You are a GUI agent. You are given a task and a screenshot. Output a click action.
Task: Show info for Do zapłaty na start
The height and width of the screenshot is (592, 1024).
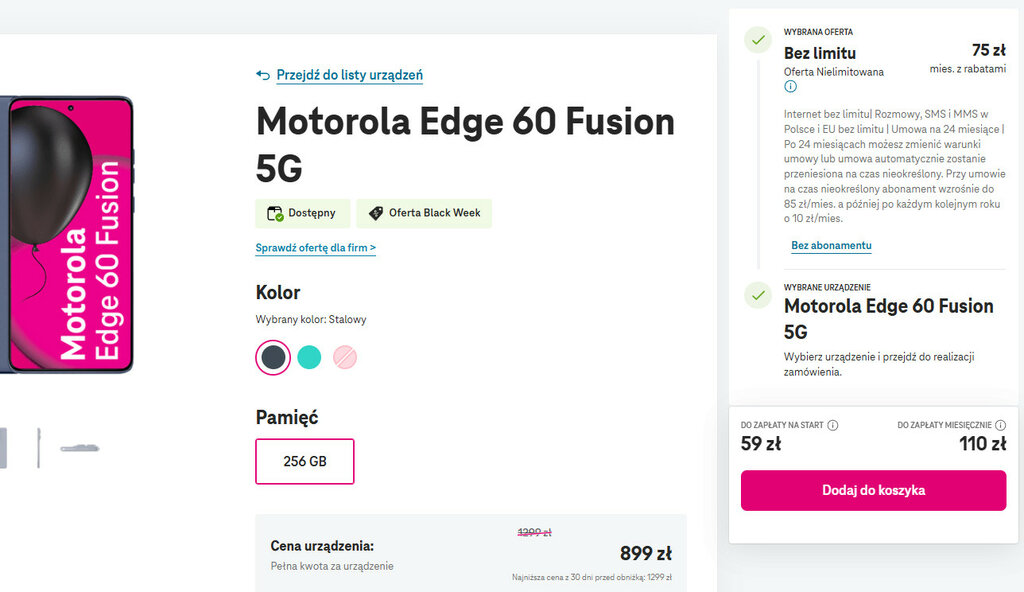point(833,425)
